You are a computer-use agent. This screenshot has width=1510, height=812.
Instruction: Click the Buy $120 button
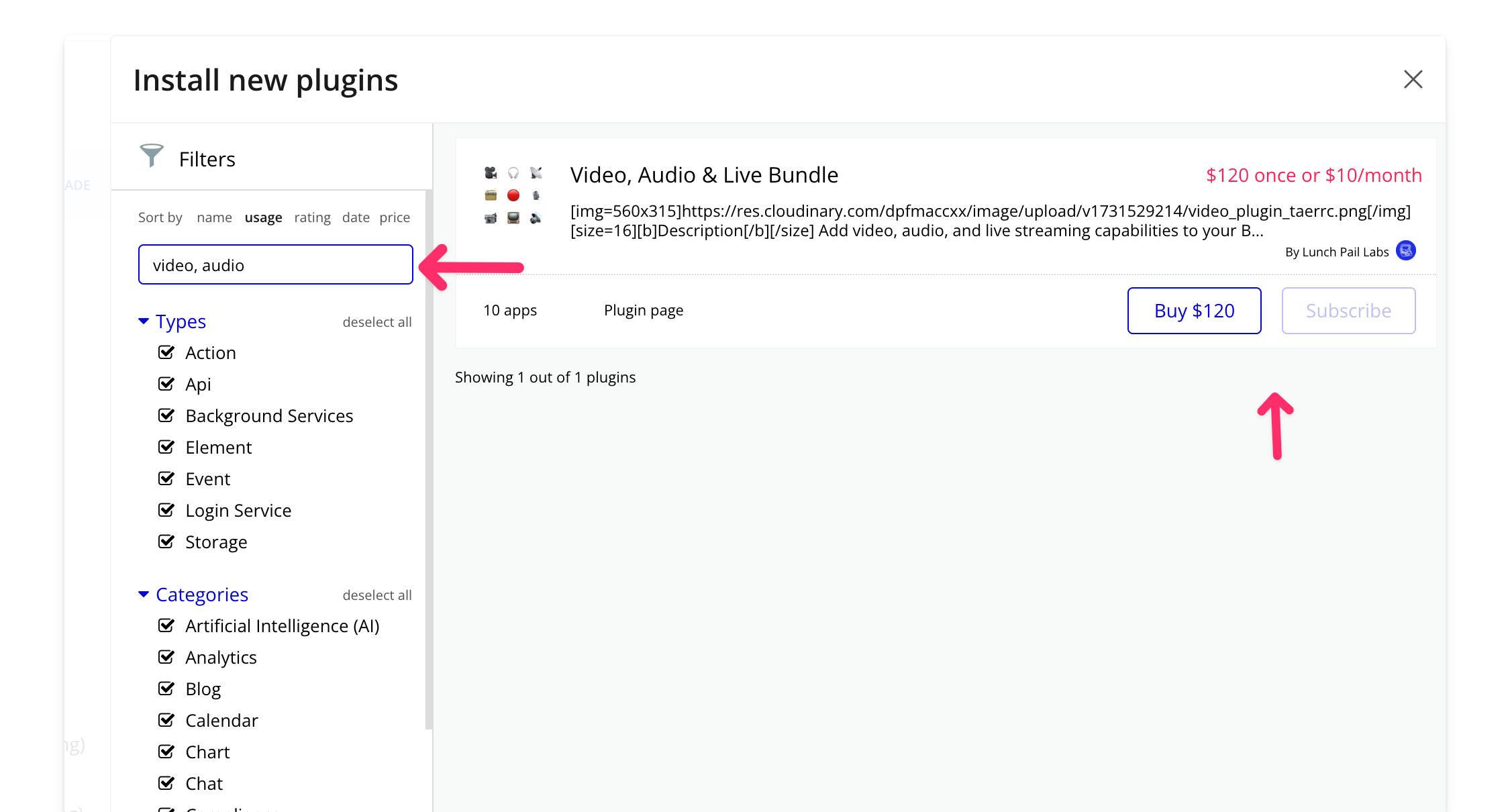1194,311
